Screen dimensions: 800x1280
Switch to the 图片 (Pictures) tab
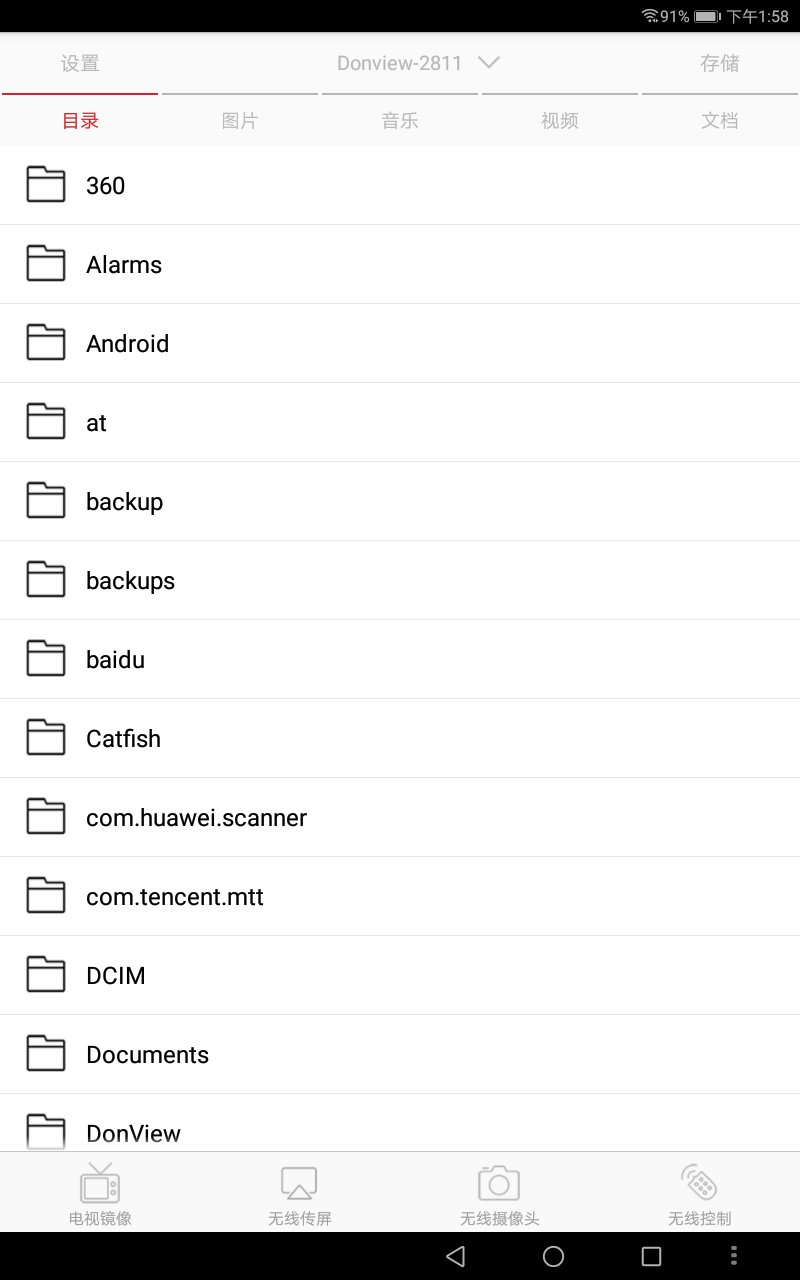[x=240, y=121]
